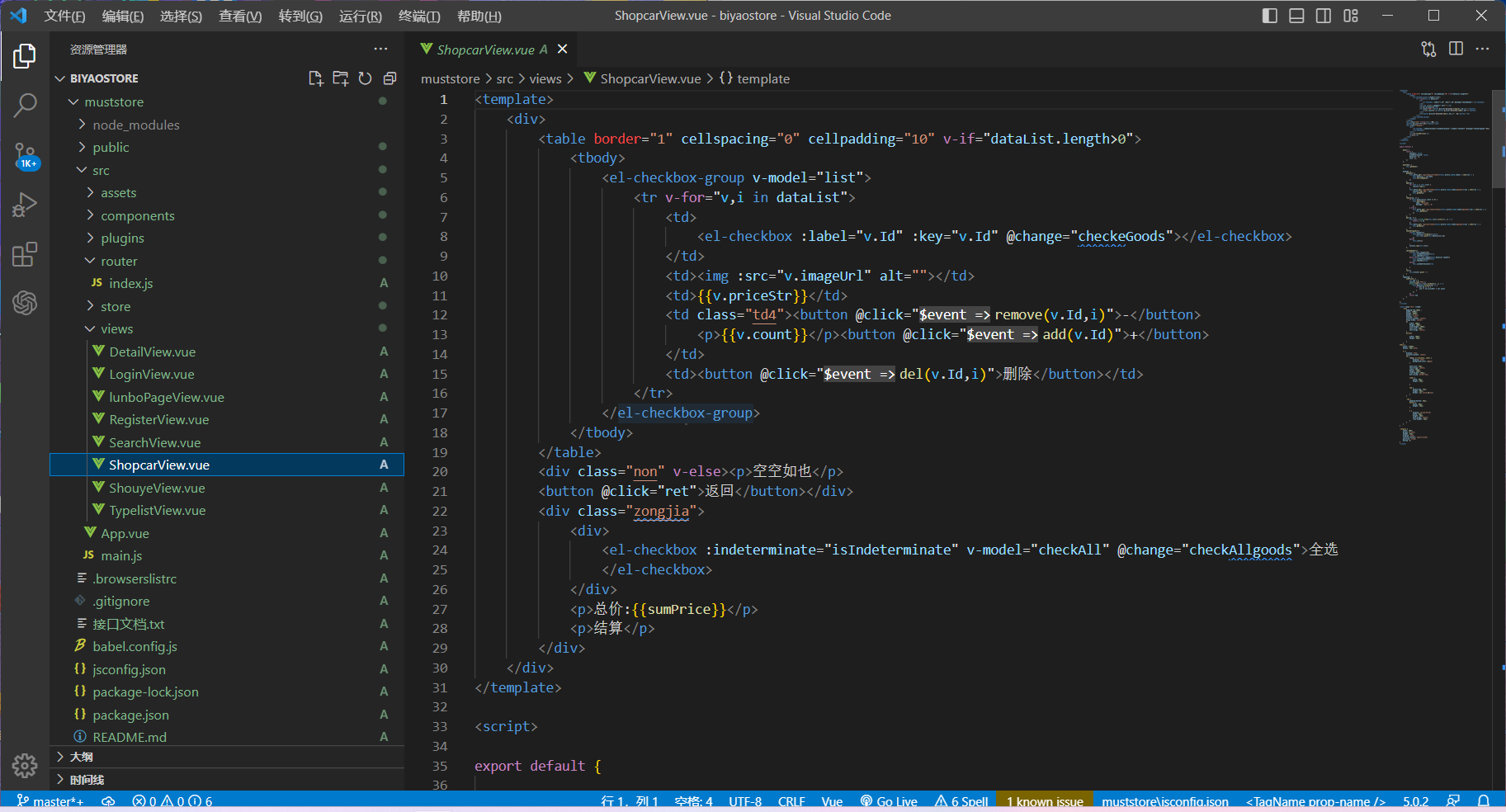Expand the store folder
This screenshot has width=1506, height=812.
90,306
